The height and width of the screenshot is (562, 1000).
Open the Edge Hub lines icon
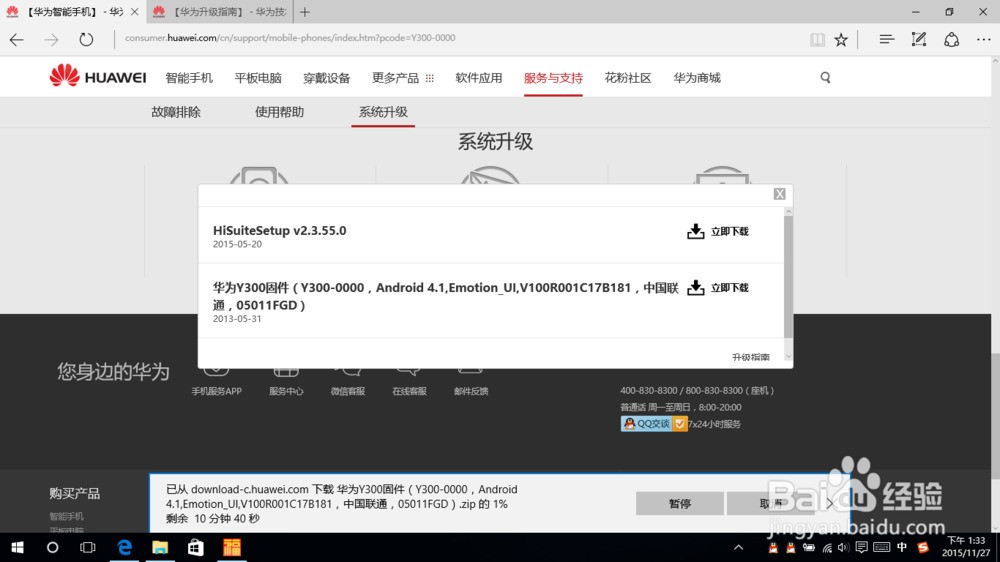click(886, 40)
